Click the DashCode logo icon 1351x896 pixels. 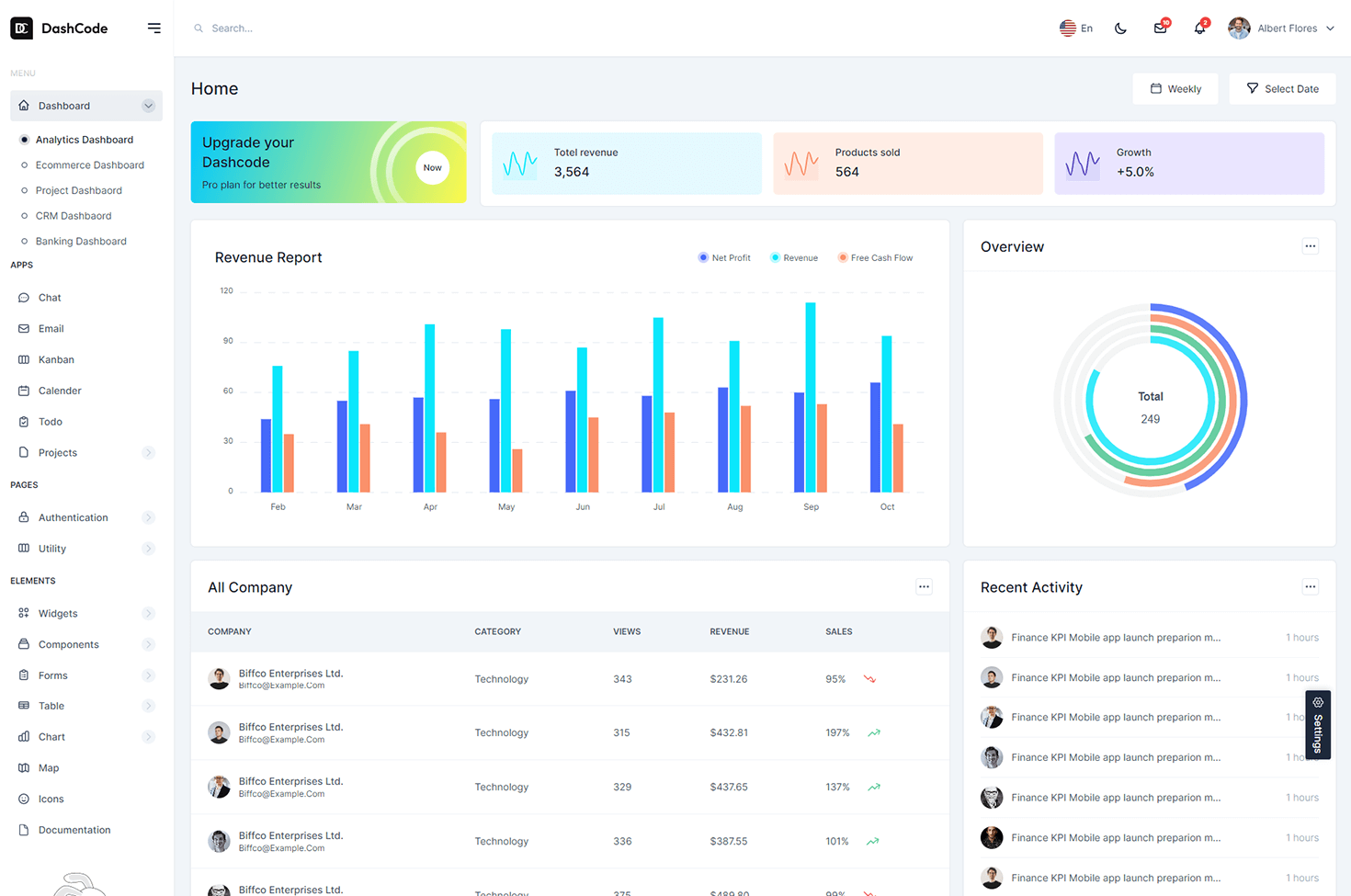tap(21, 28)
